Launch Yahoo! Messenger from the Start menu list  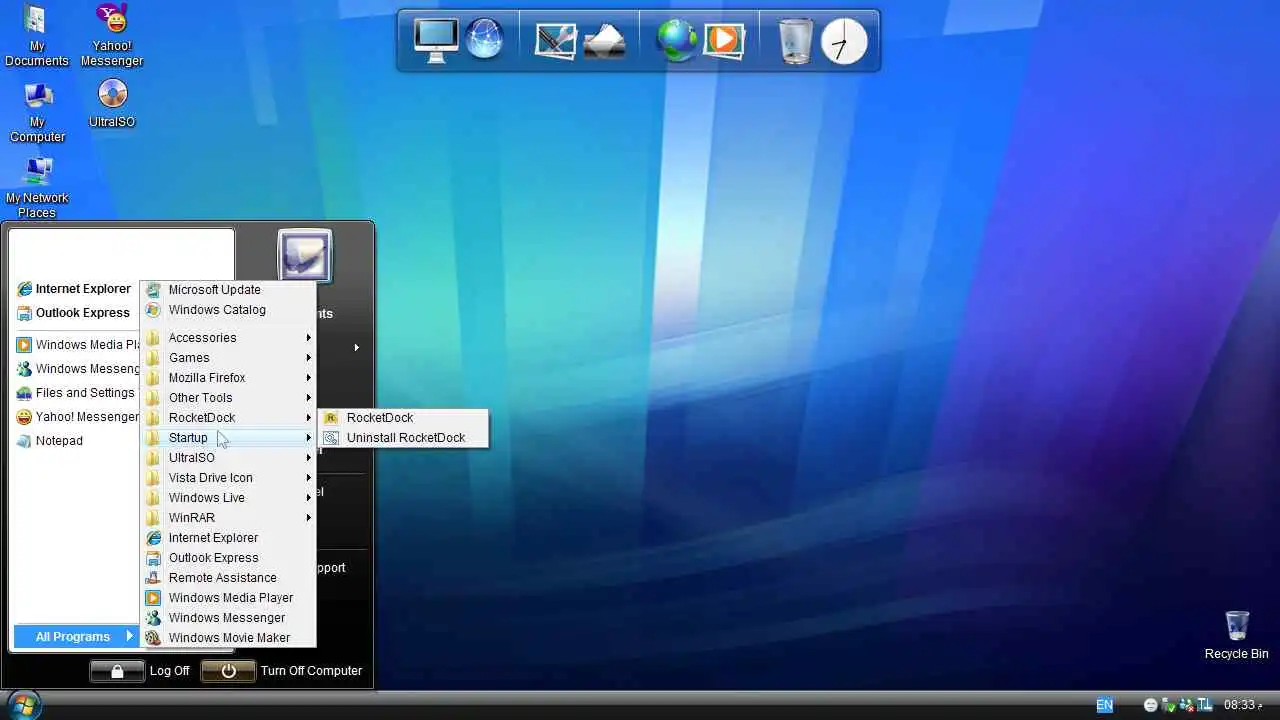pos(76,417)
